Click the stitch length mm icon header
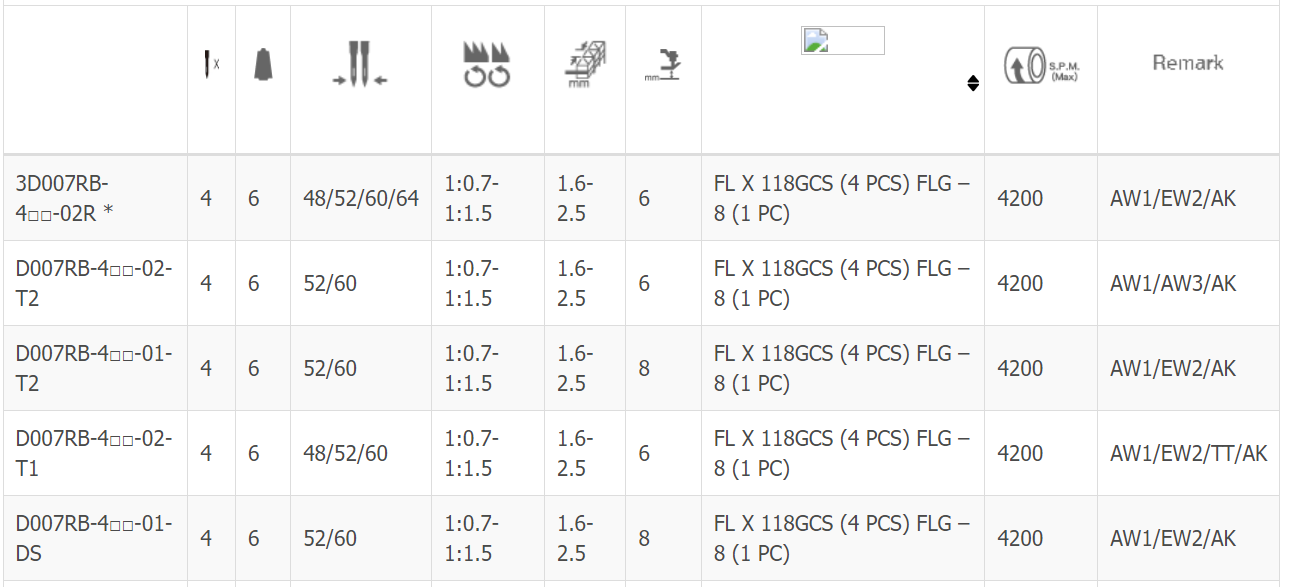Viewport: 1290px width, 587px height. pyautogui.click(x=584, y=66)
